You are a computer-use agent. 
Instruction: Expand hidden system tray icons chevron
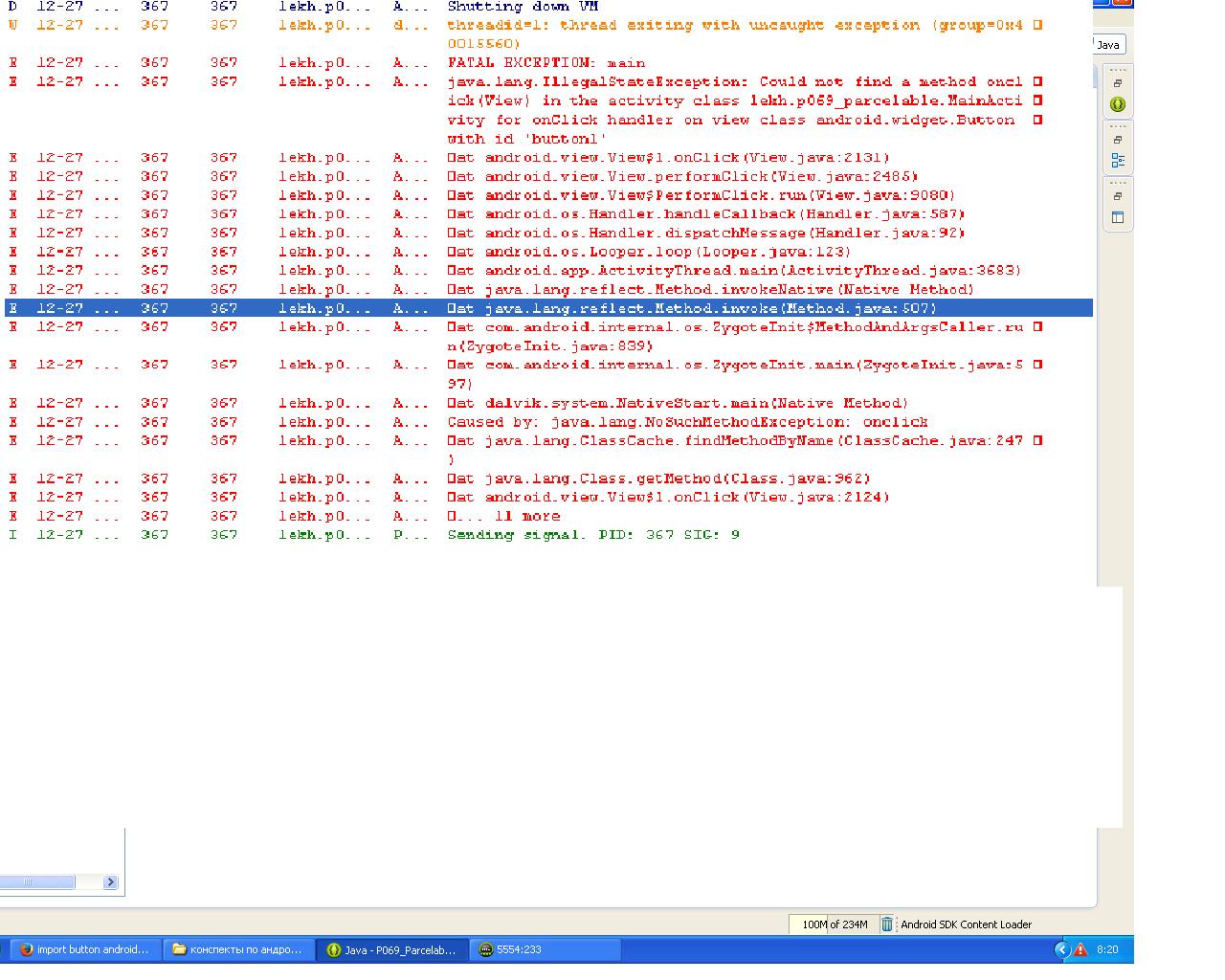1061,949
